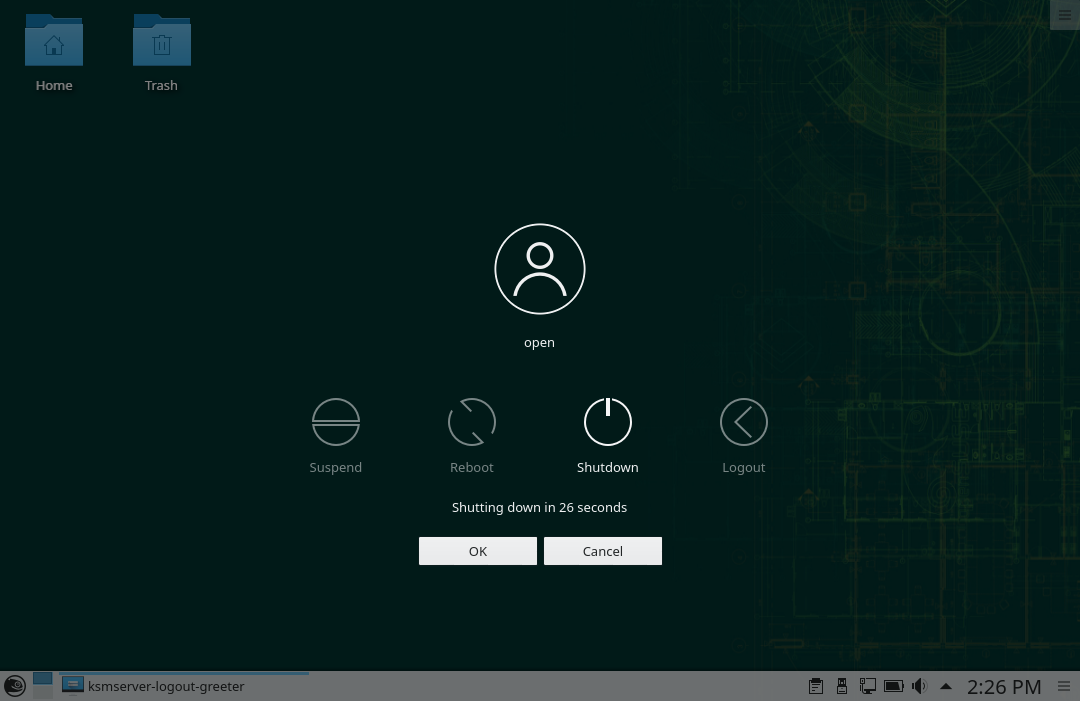Expand hidden system tray icons arrow

tap(946, 686)
